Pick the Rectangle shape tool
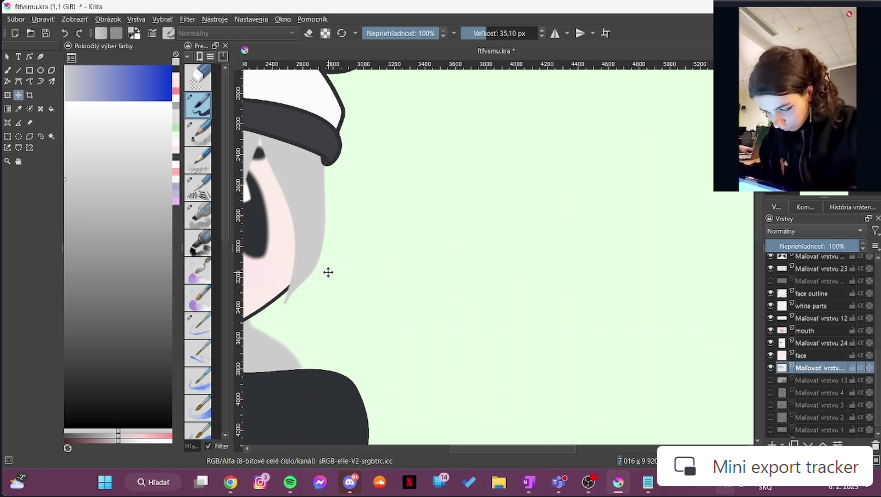The image size is (881, 497). click(29, 70)
